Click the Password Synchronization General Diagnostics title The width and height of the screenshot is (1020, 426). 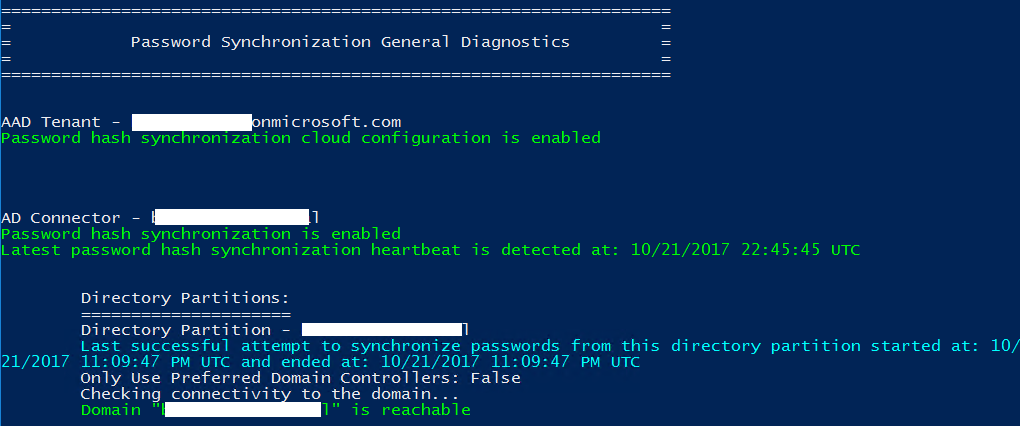pos(350,42)
